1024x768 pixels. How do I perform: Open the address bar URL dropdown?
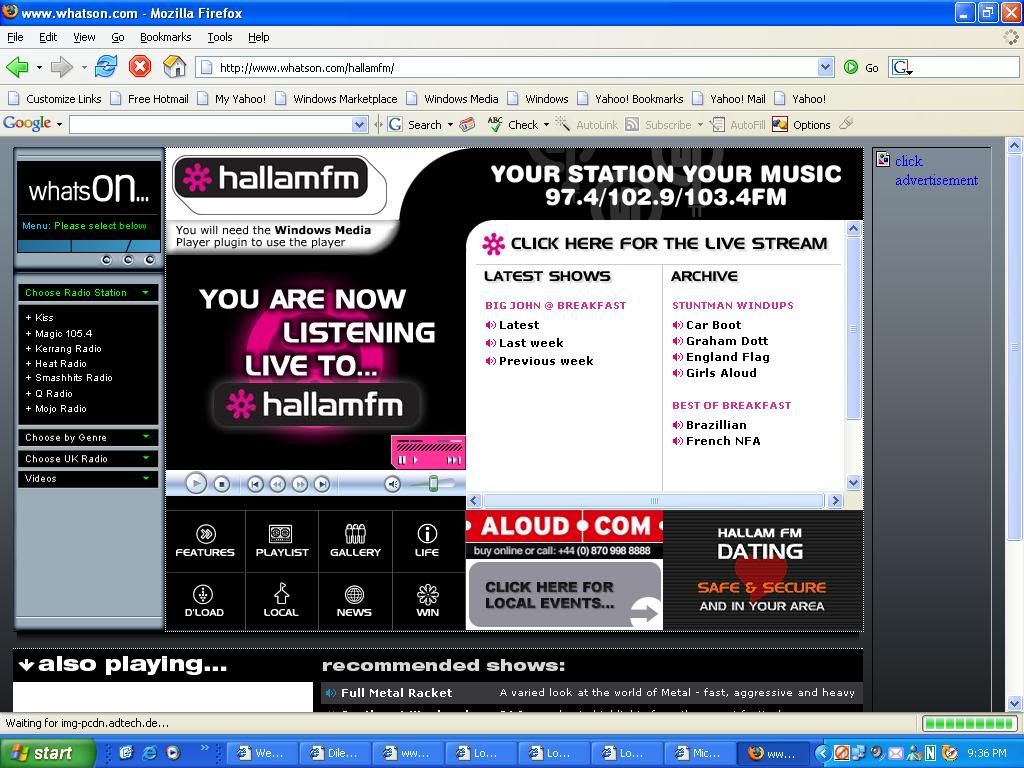click(x=825, y=68)
